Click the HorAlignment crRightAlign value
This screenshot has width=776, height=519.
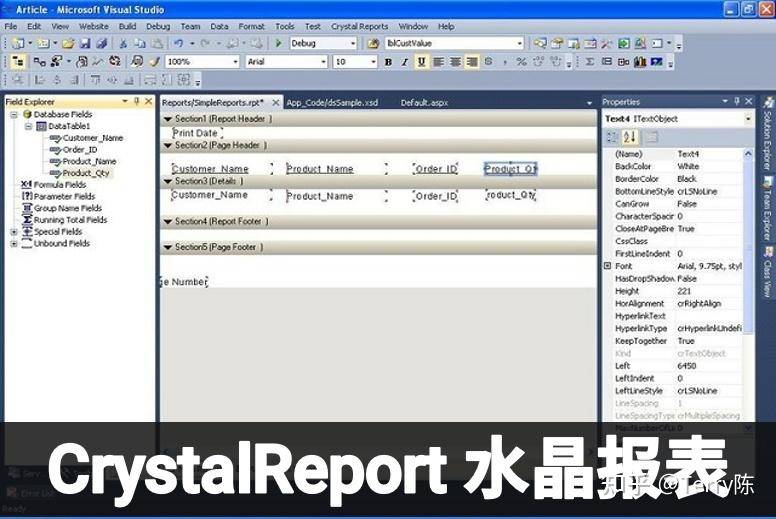(708, 303)
